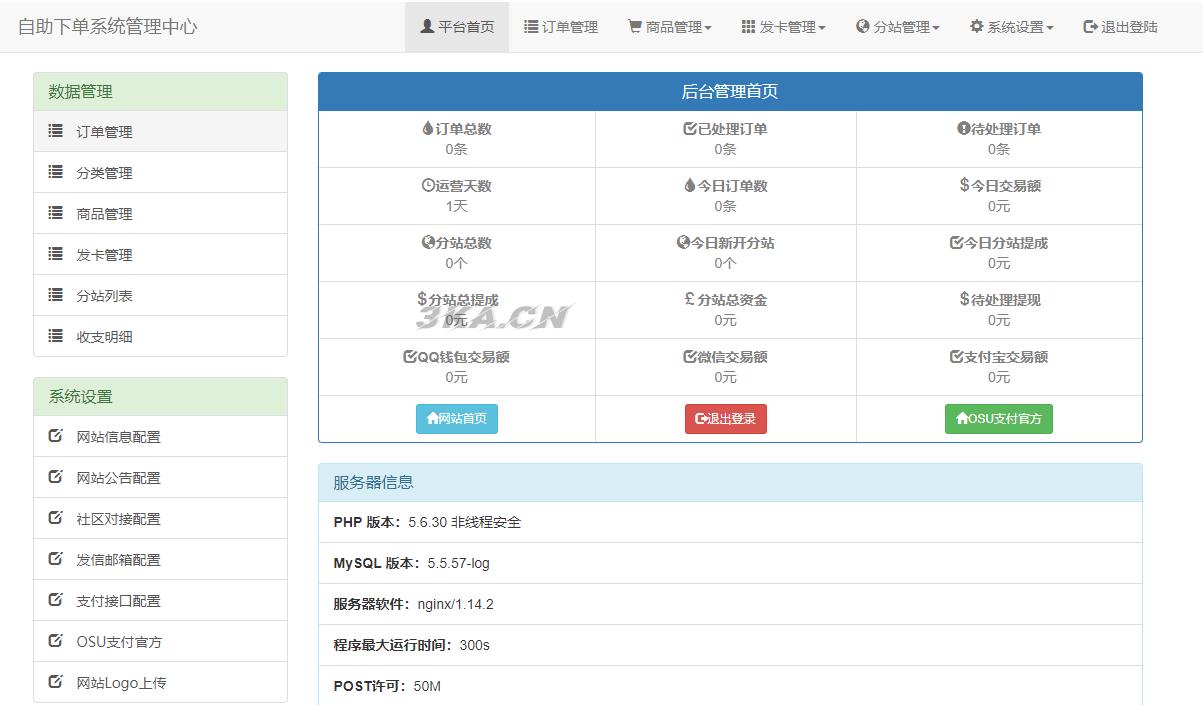Click the gear icon for 系统设置
1203x705 pixels.
pos(976,27)
